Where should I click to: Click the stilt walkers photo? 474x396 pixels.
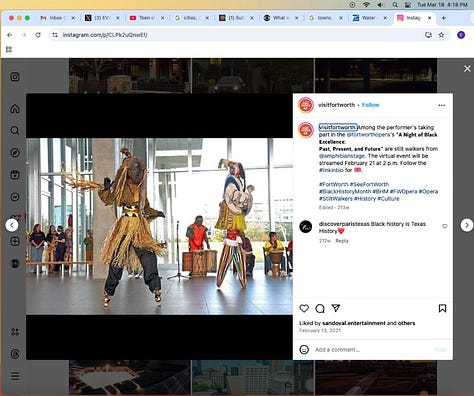tap(159, 226)
